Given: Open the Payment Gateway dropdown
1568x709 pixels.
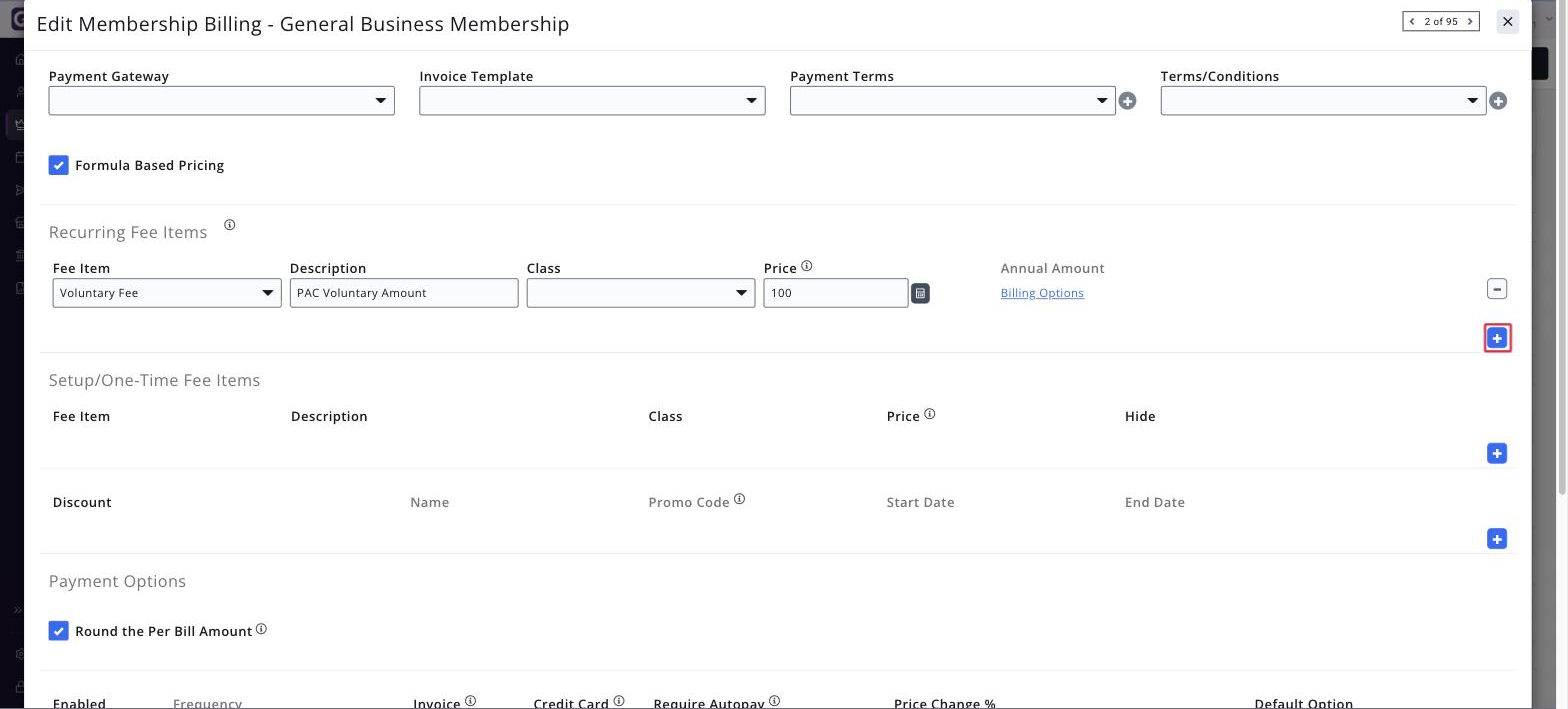Looking at the screenshot, I should (221, 100).
